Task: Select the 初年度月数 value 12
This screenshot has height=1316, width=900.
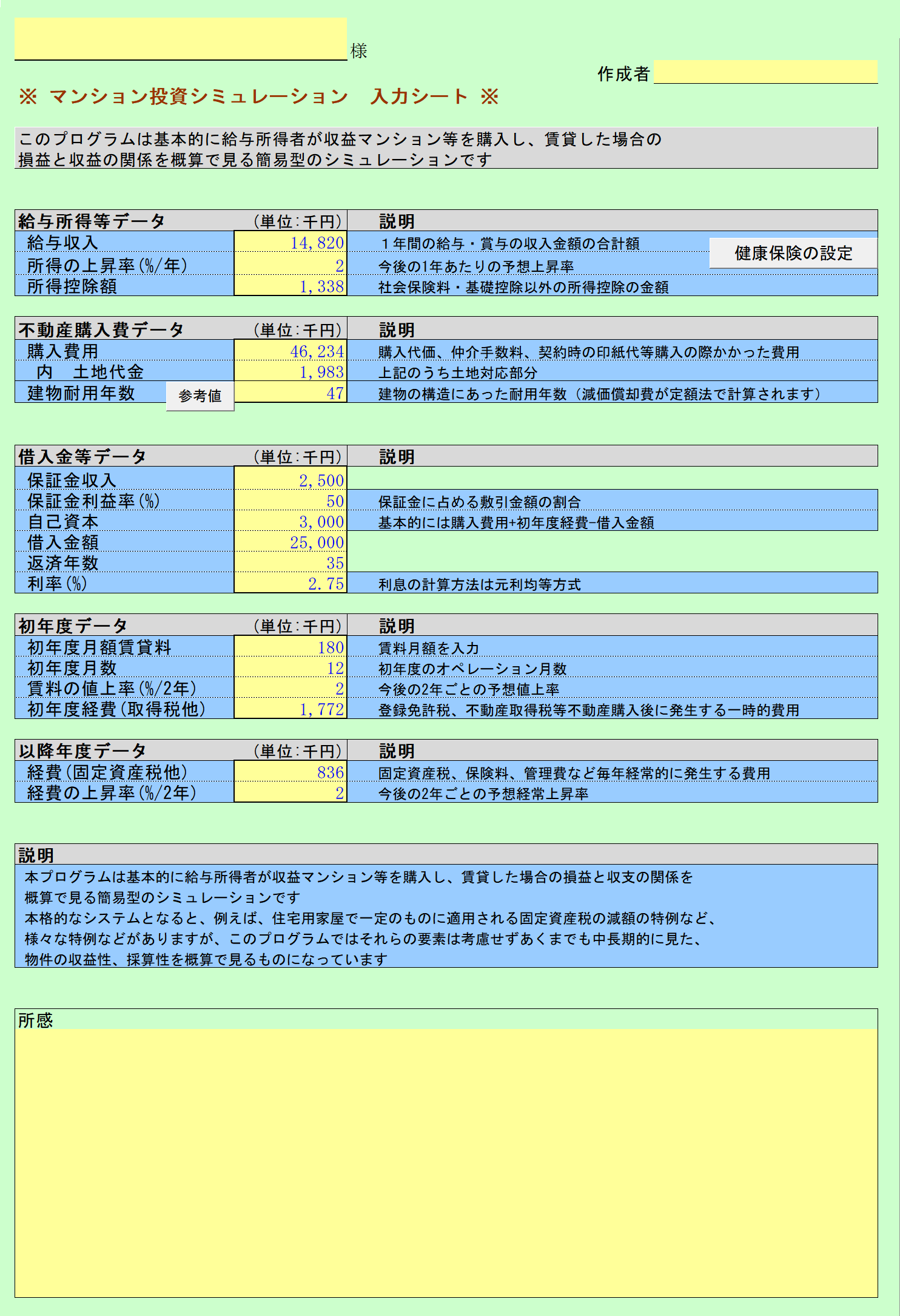Action: tap(290, 667)
